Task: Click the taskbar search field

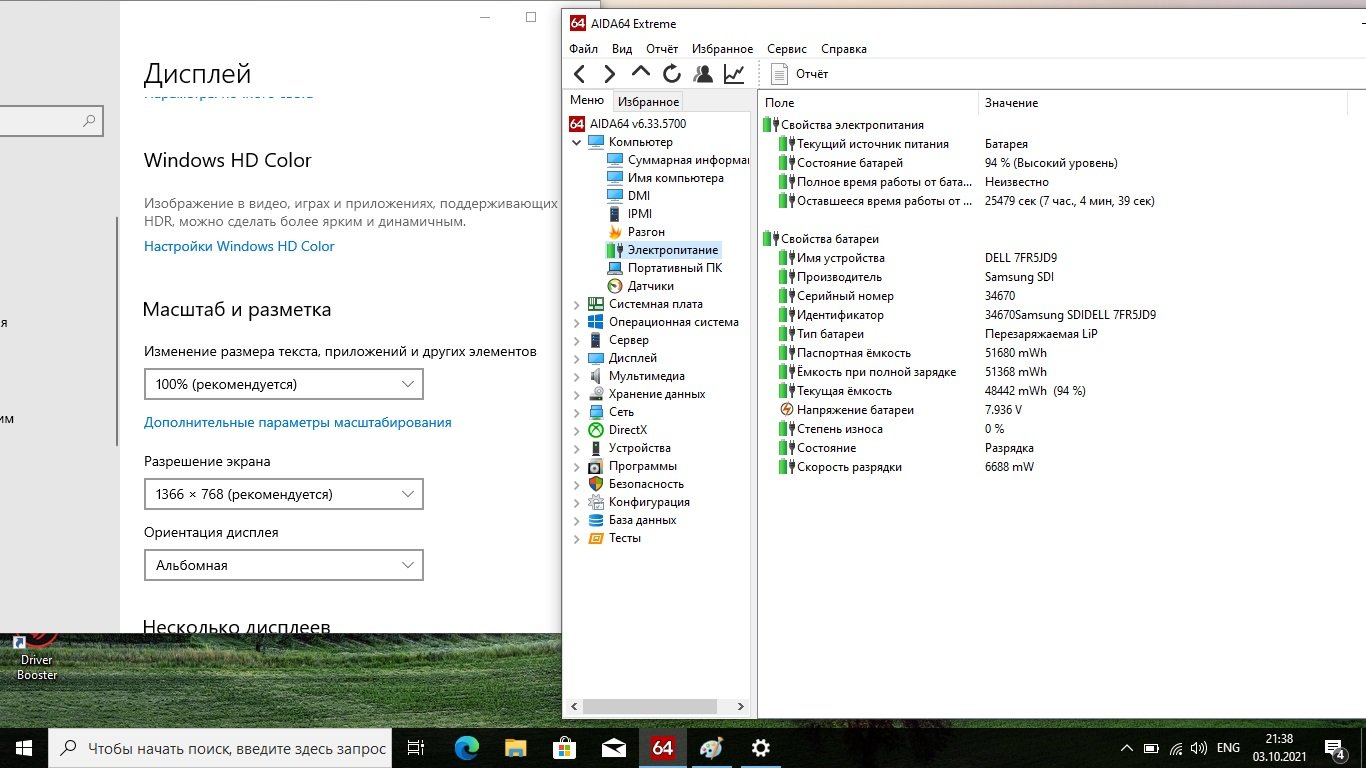Action: point(220,748)
